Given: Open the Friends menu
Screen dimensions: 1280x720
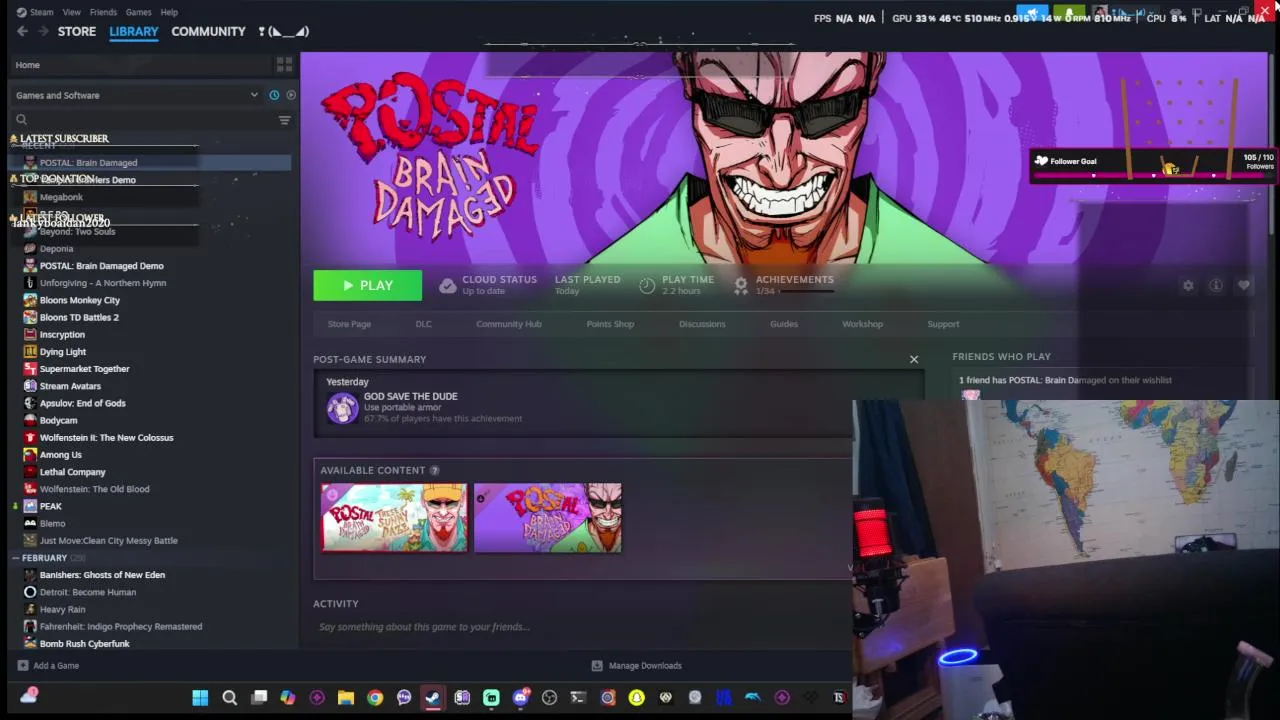Looking at the screenshot, I should pyautogui.click(x=103, y=12).
